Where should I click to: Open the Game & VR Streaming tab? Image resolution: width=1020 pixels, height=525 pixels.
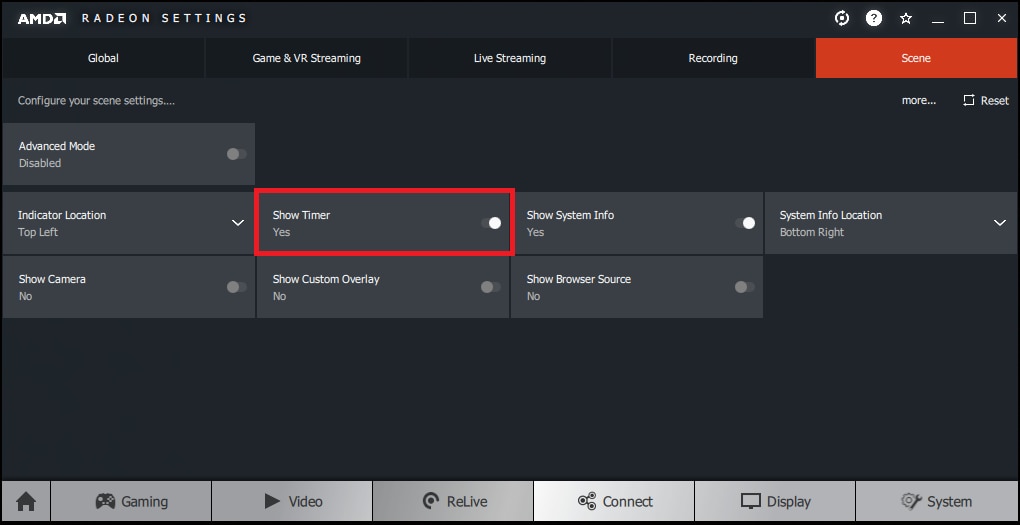306,58
